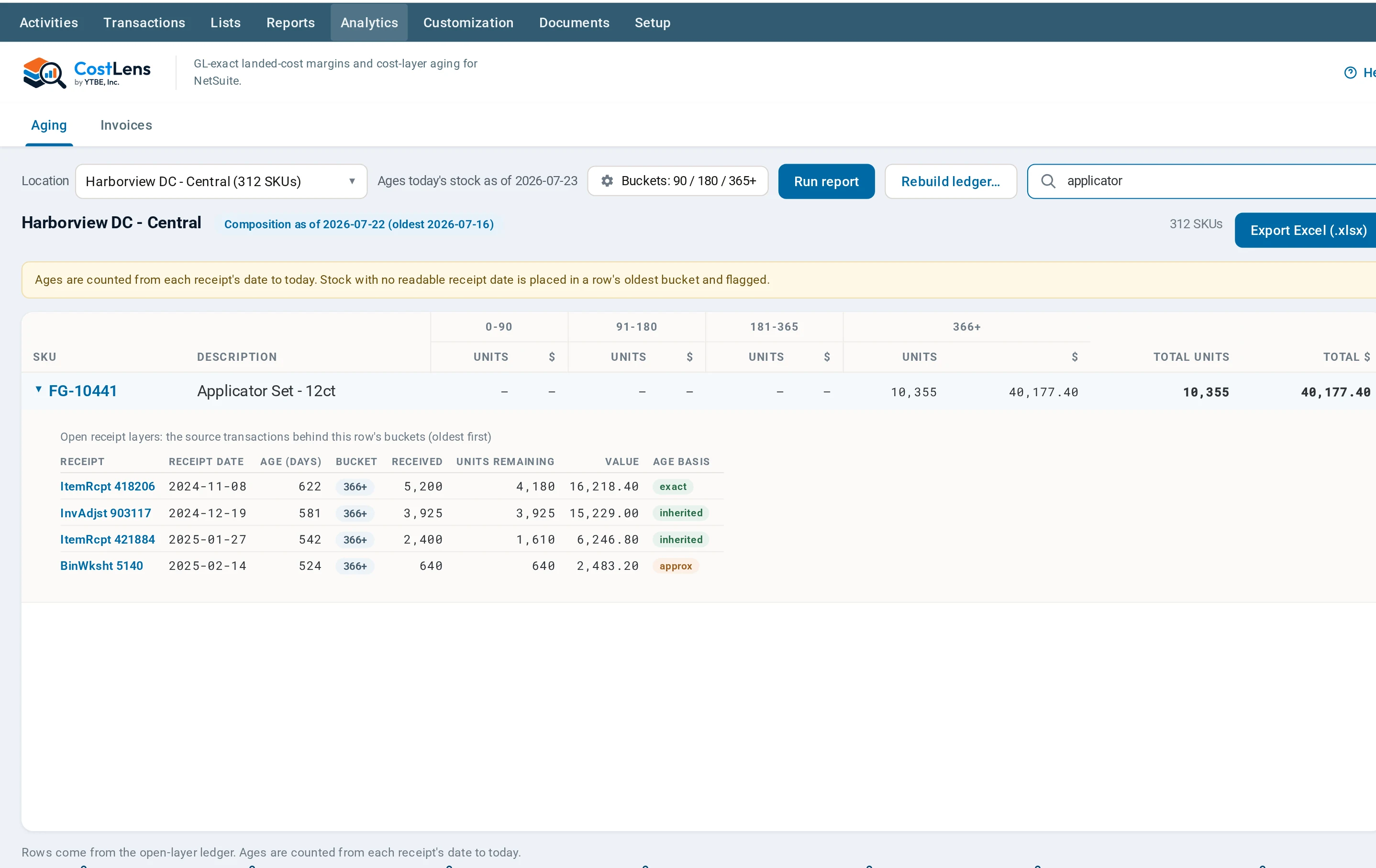
Task: Click the Help question-mark icon
Action: 1350,73
